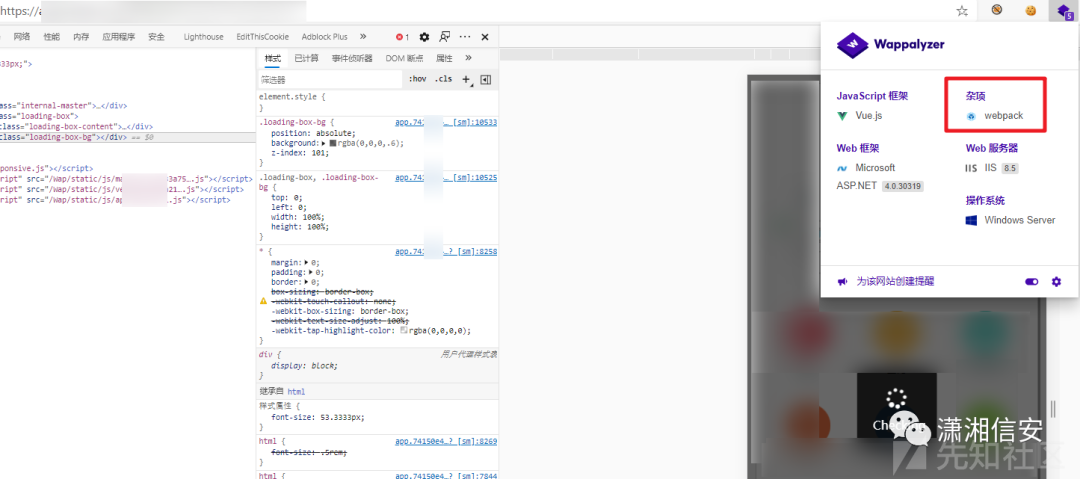Focus the 筛选器 filter input

click(331, 80)
